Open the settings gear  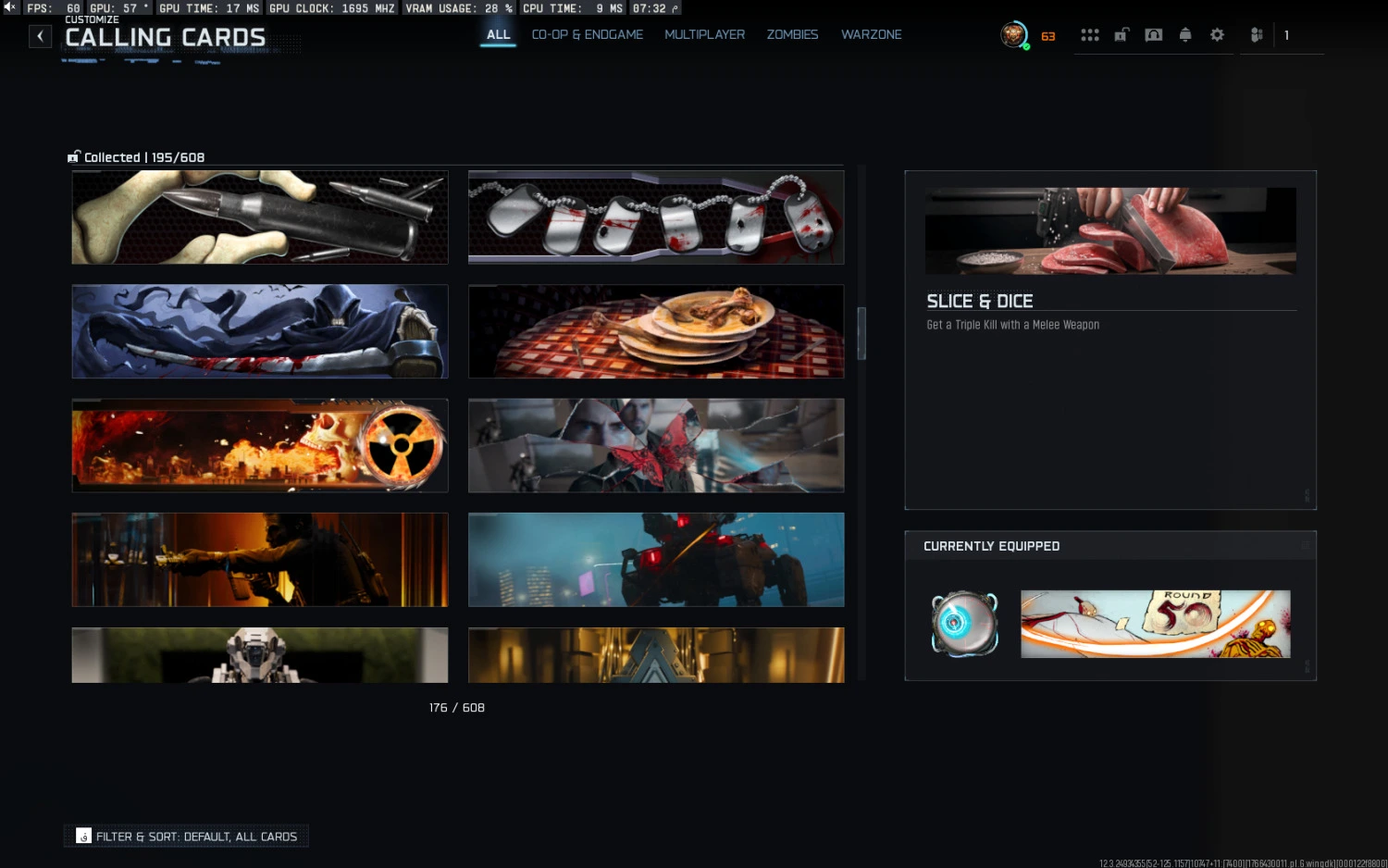[1217, 35]
